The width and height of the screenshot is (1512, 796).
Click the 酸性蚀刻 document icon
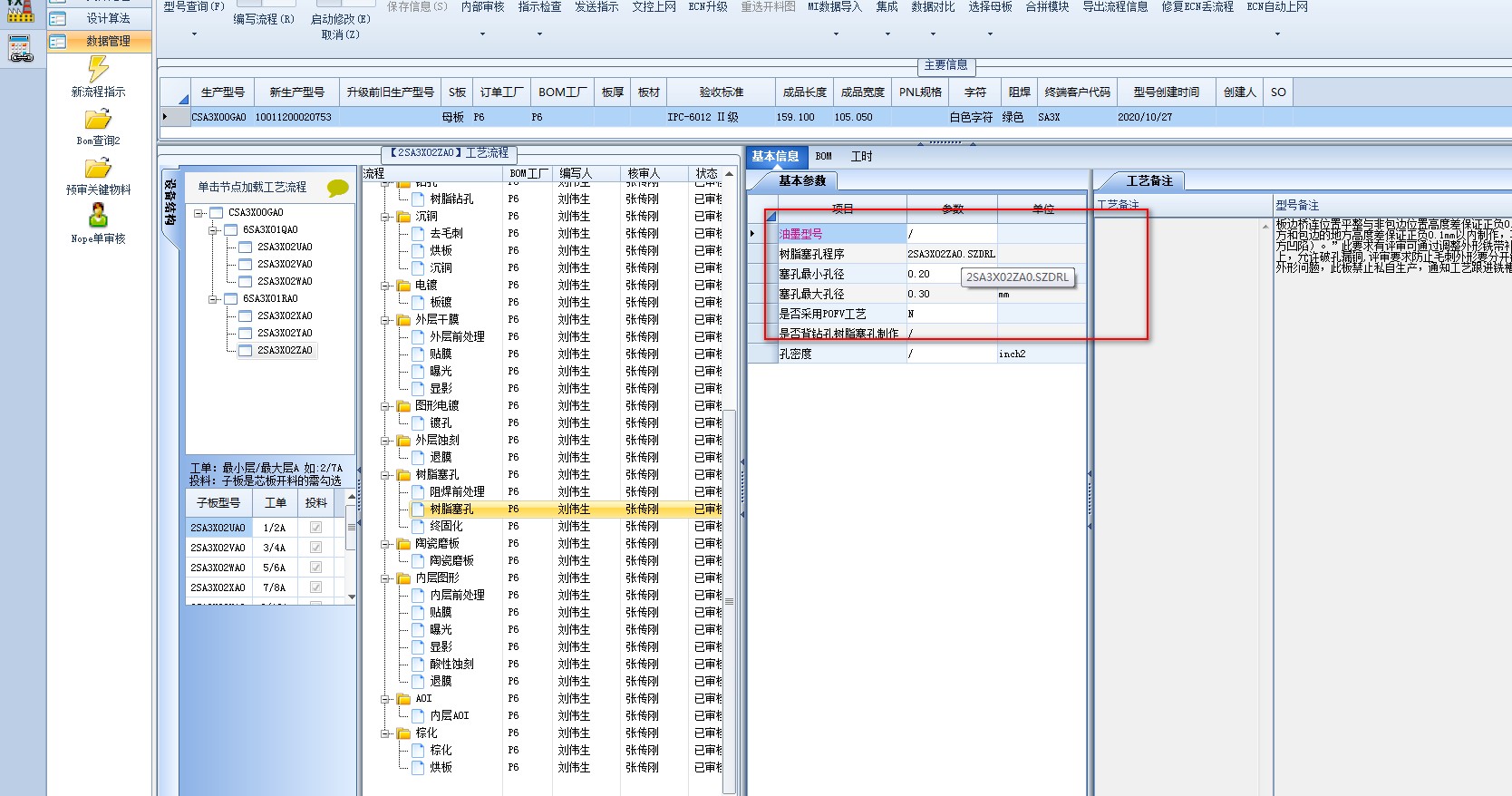tap(418, 665)
